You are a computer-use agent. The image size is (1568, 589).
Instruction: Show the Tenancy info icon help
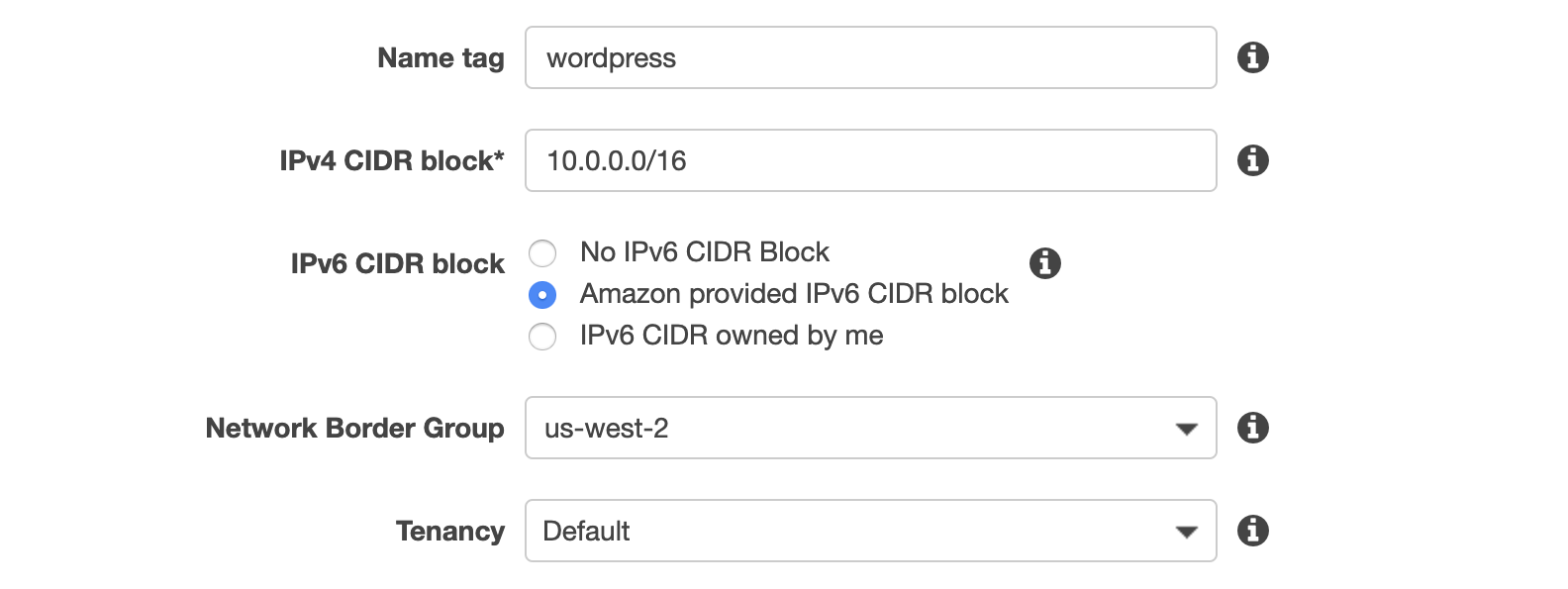(1252, 531)
